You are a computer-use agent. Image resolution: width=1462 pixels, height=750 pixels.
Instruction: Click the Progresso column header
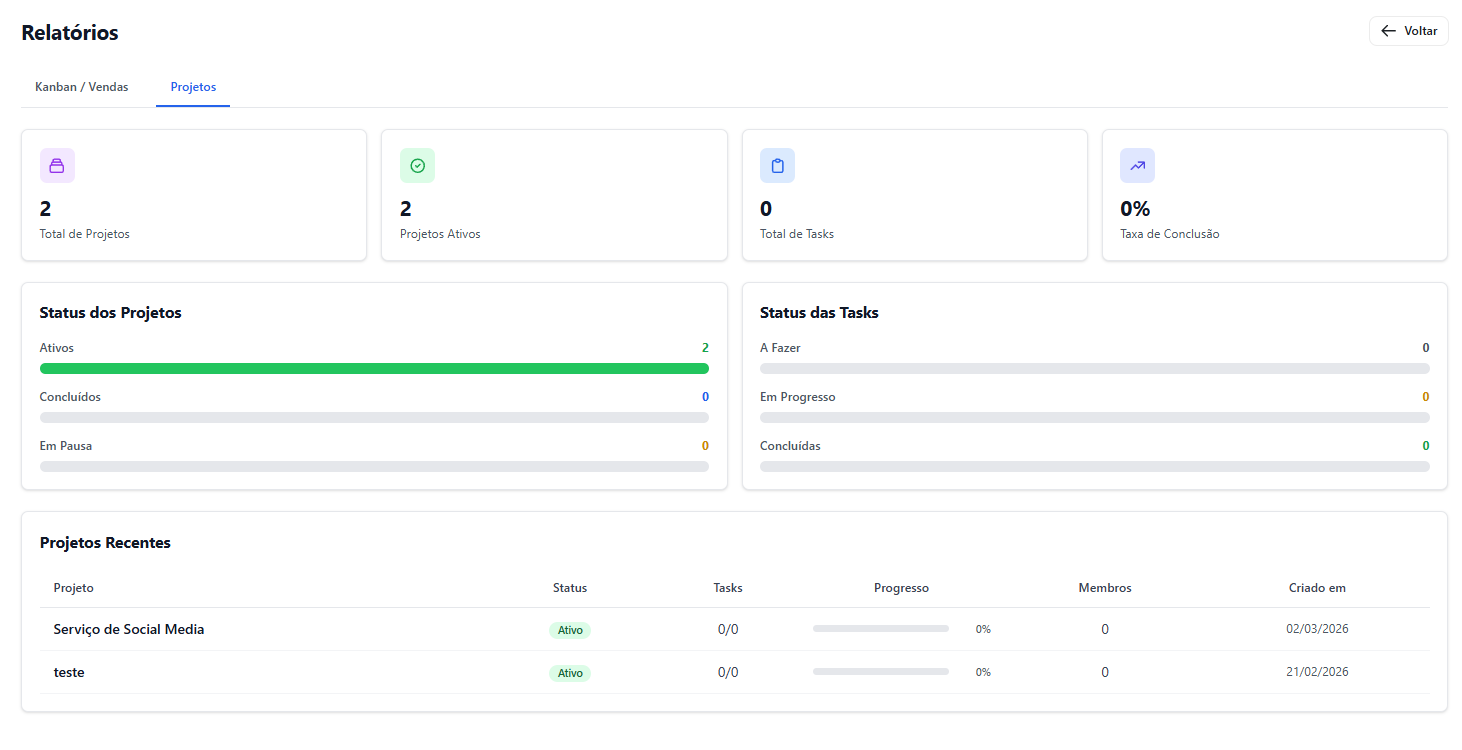(901, 588)
